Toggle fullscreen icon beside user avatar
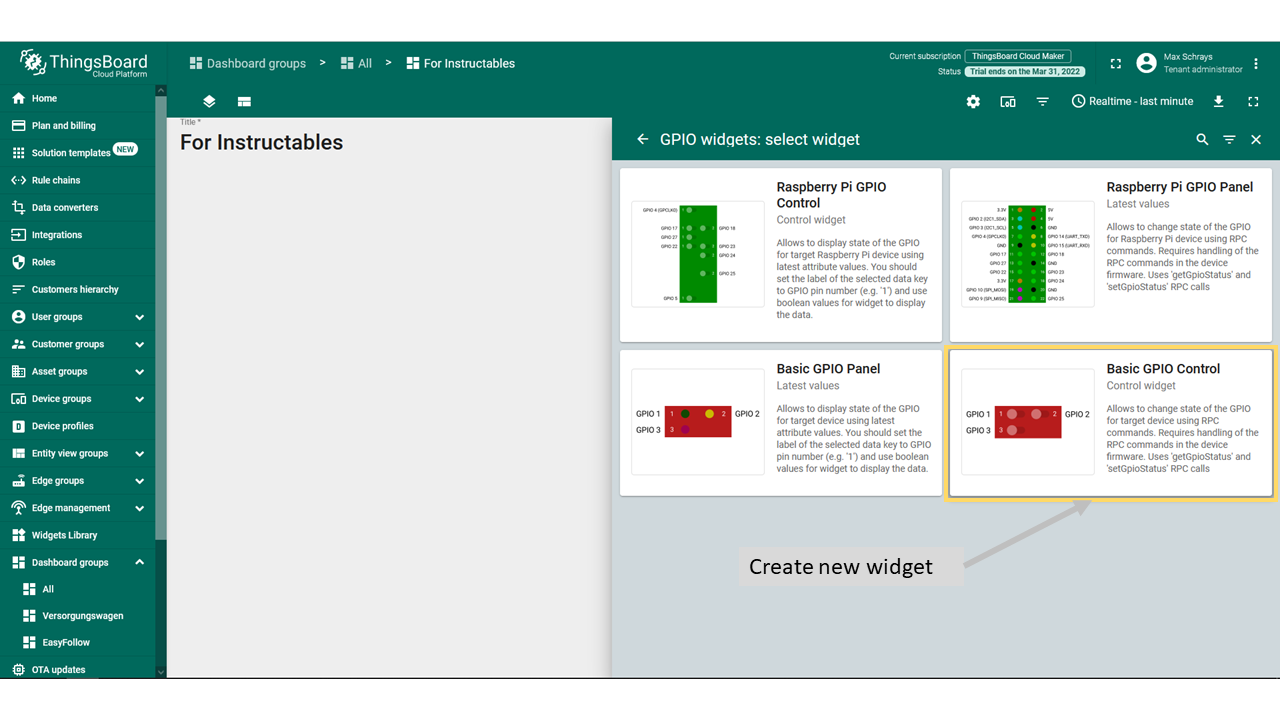 point(1116,63)
